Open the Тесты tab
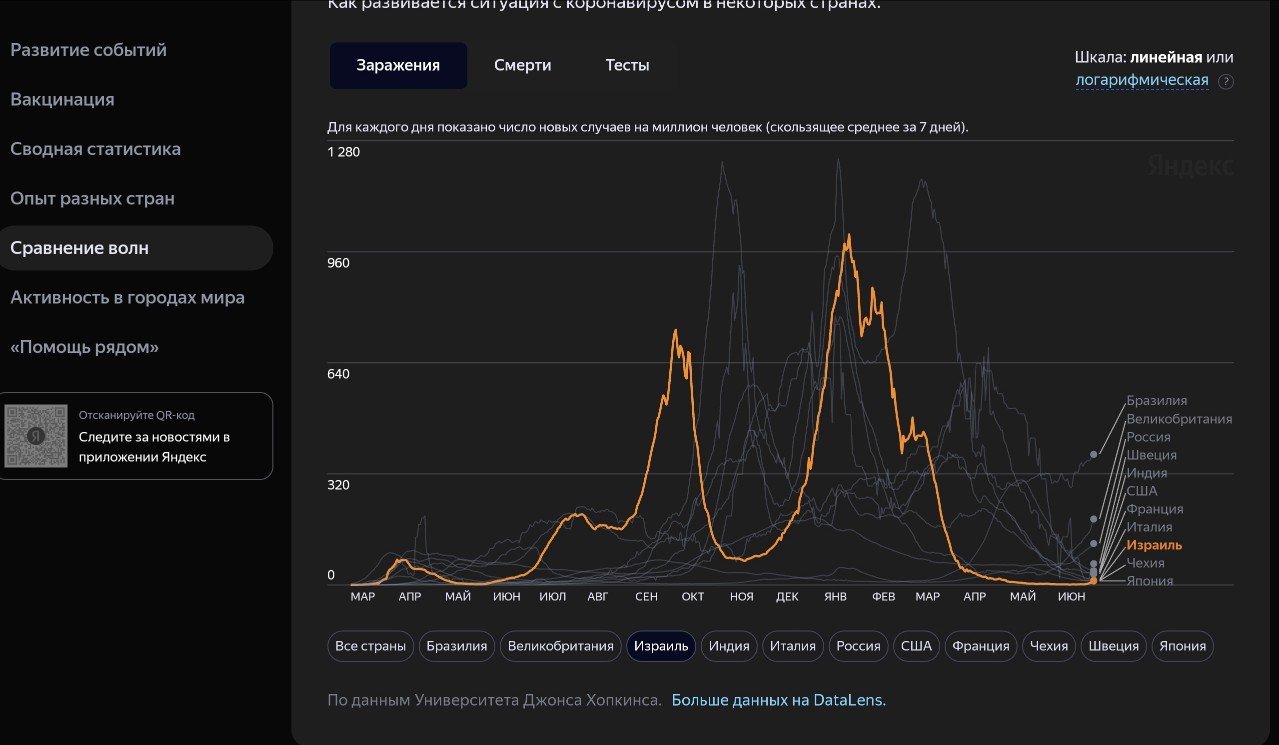The height and width of the screenshot is (745, 1279). [x=627, y=65]
